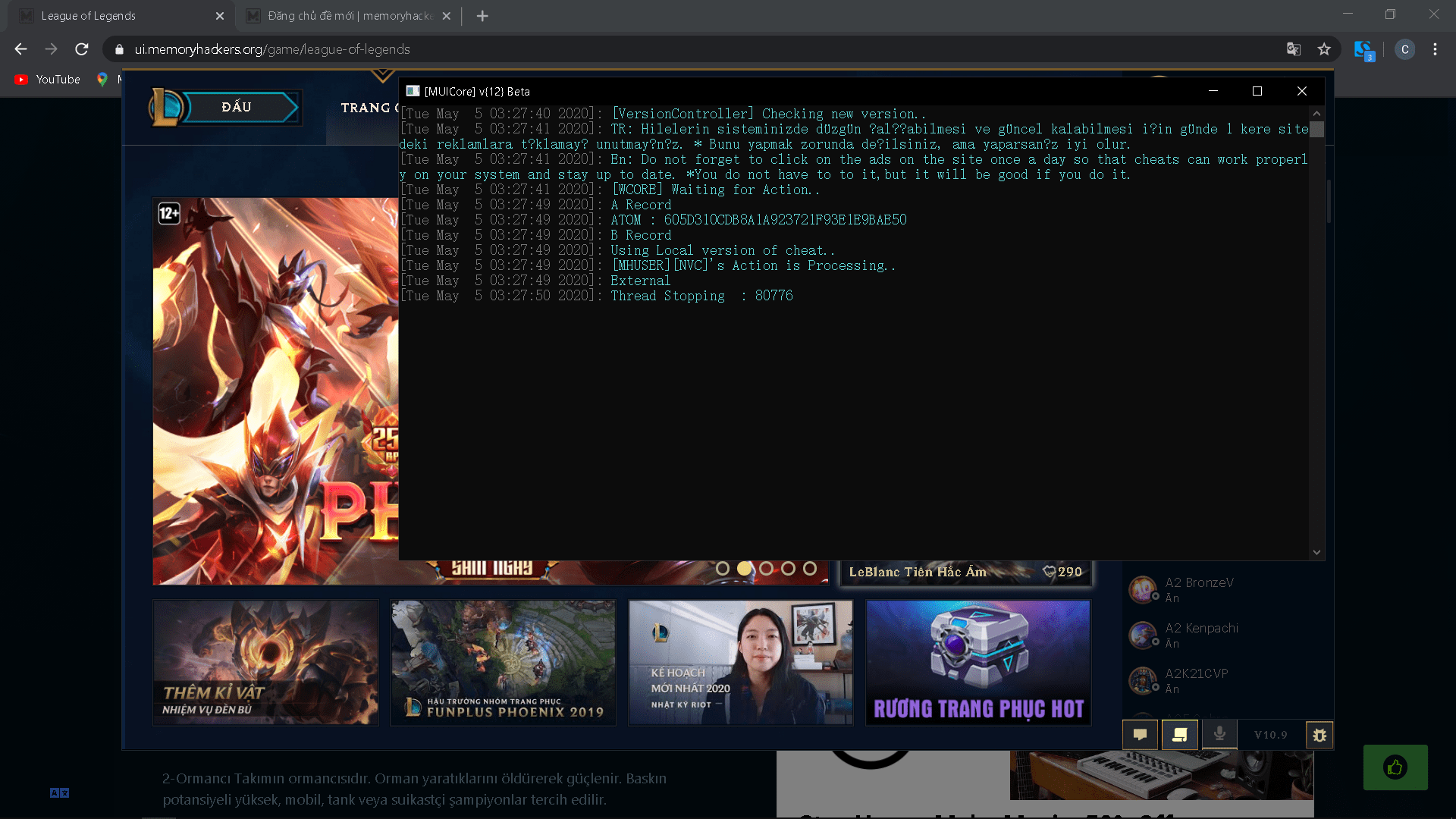Minimize the MUICore console window

point(1213,91)
